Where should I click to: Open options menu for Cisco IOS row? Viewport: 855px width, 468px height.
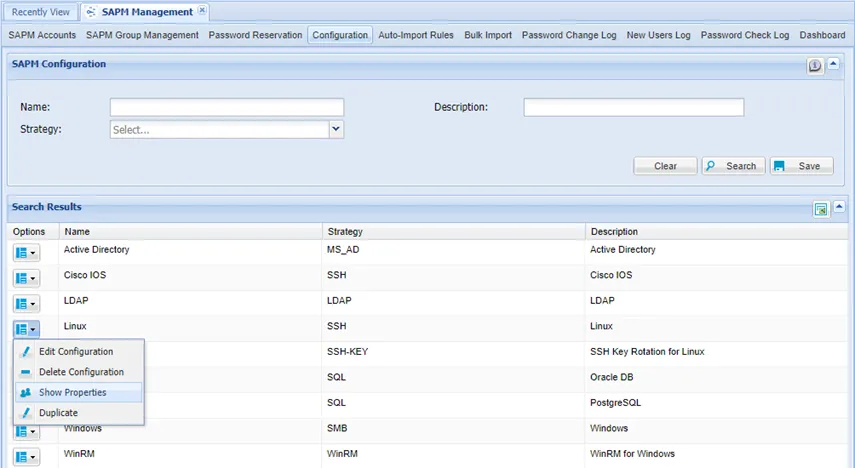click(x=26, y=278)
